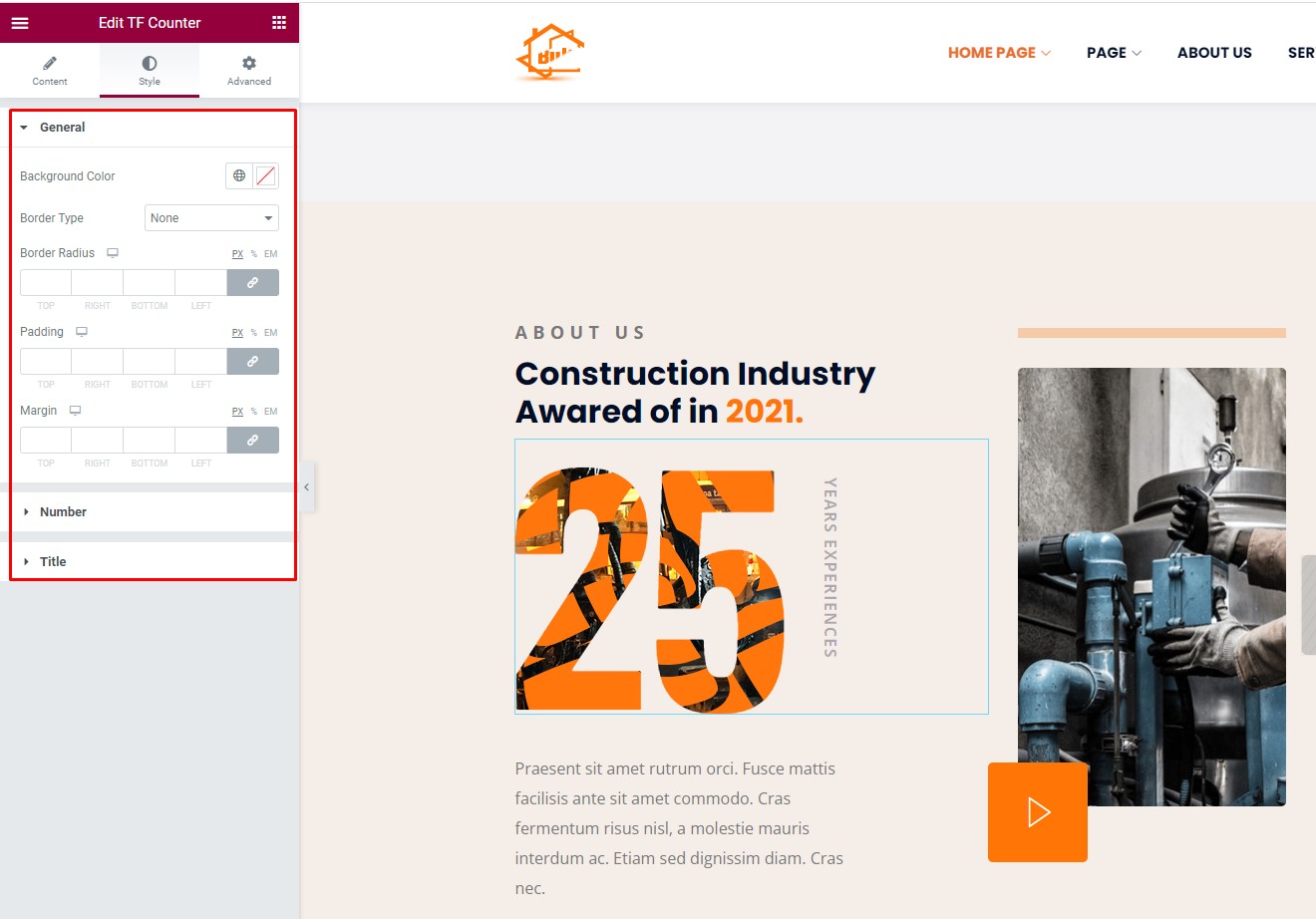Select the Praesent sit amet paragraph
The image size is (1316, 919).
point(679,828)
